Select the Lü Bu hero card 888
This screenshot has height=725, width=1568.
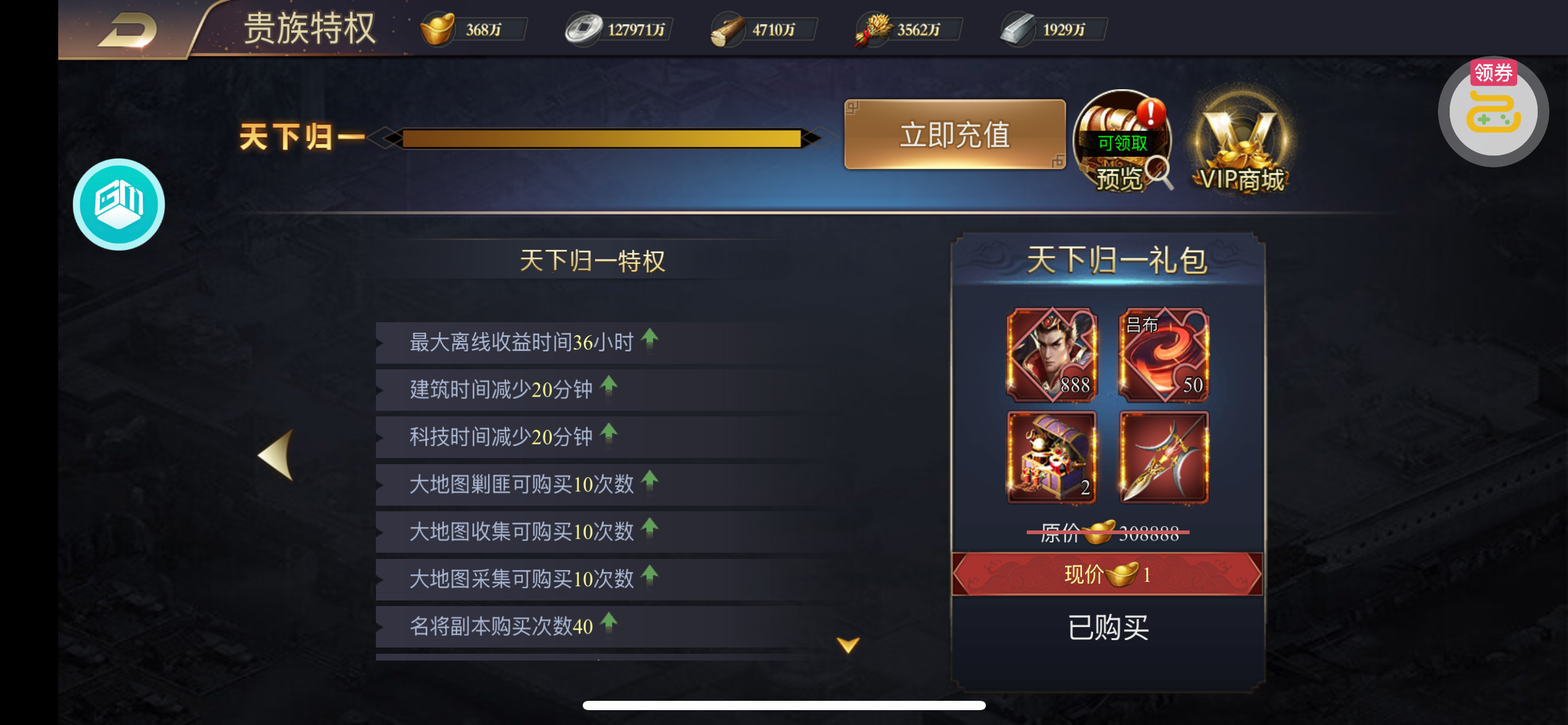(1052, 354)
